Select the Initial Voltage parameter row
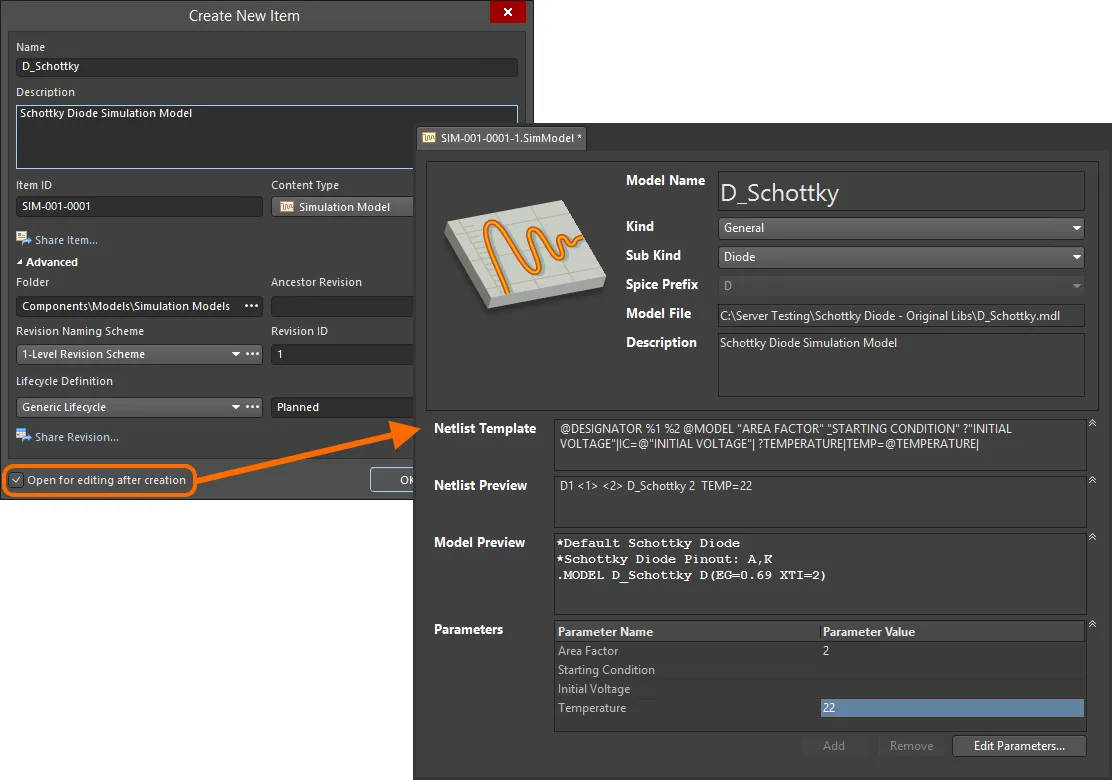 (x=821, y=689)
